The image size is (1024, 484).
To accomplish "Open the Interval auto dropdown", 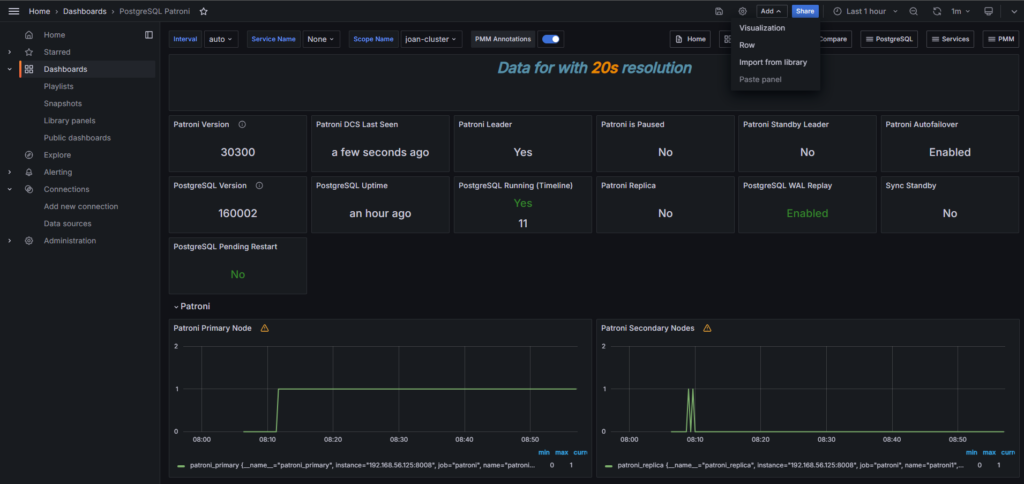I will point(222,39).
